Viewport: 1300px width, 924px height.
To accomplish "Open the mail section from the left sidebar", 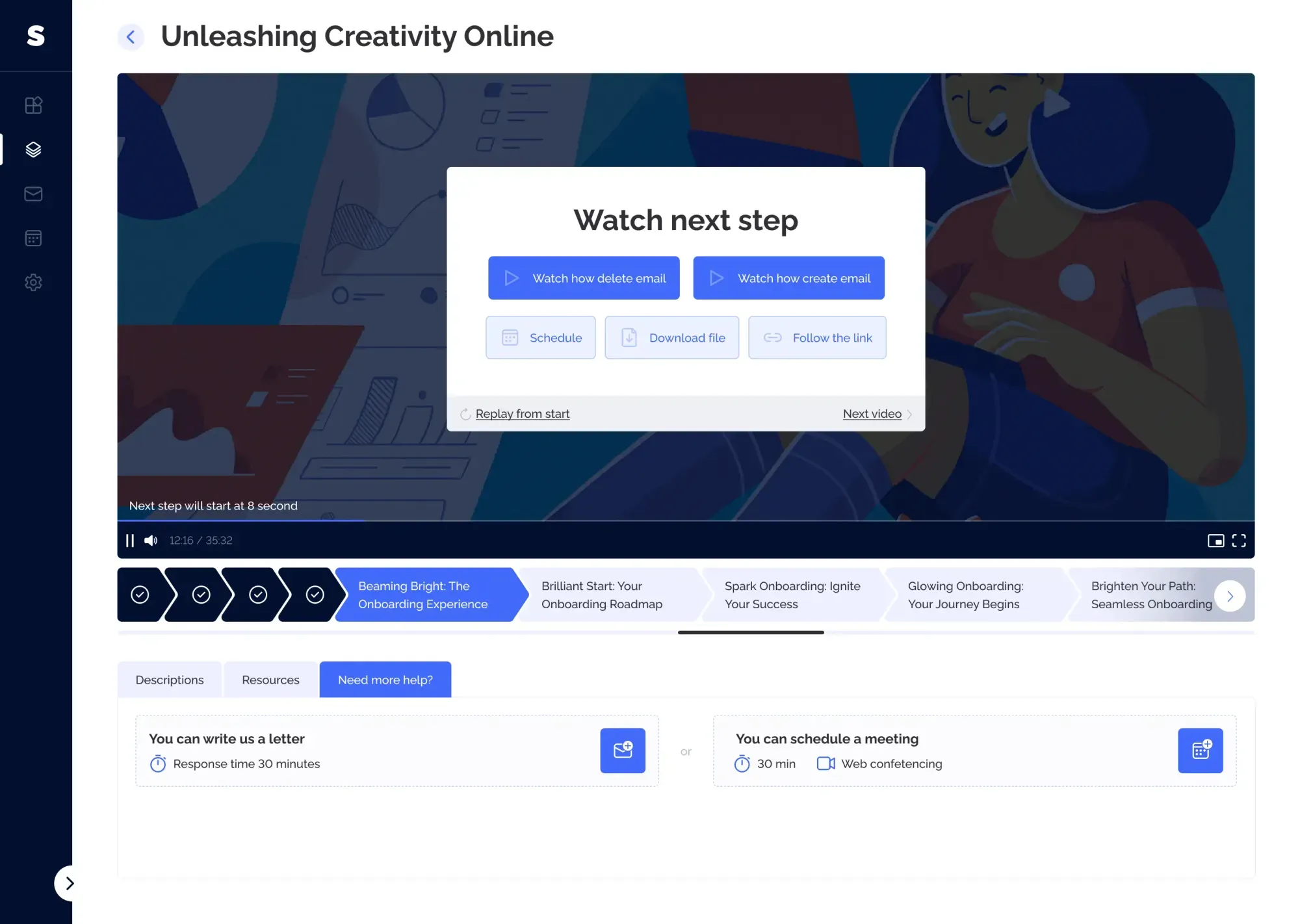I will (x=33, y=194).
